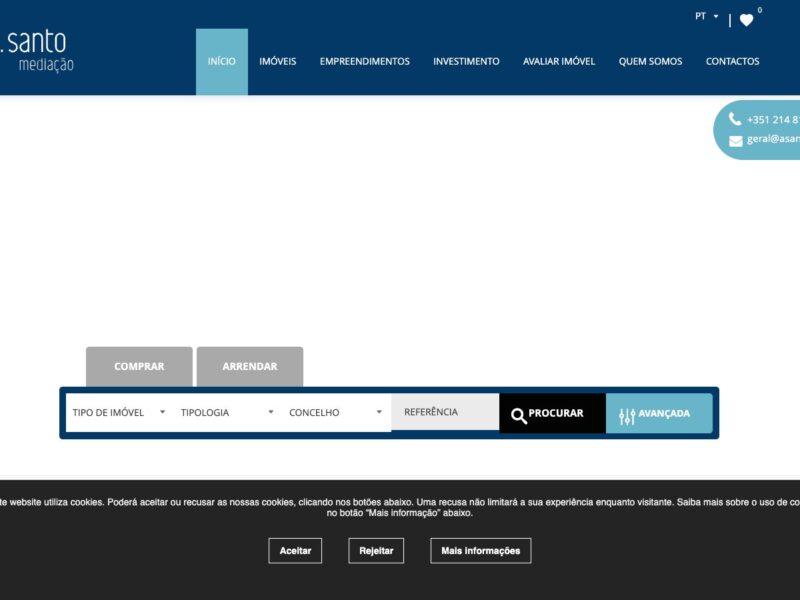
Task: Click the sliders icon for advanced search
Action: coord(627,416)
